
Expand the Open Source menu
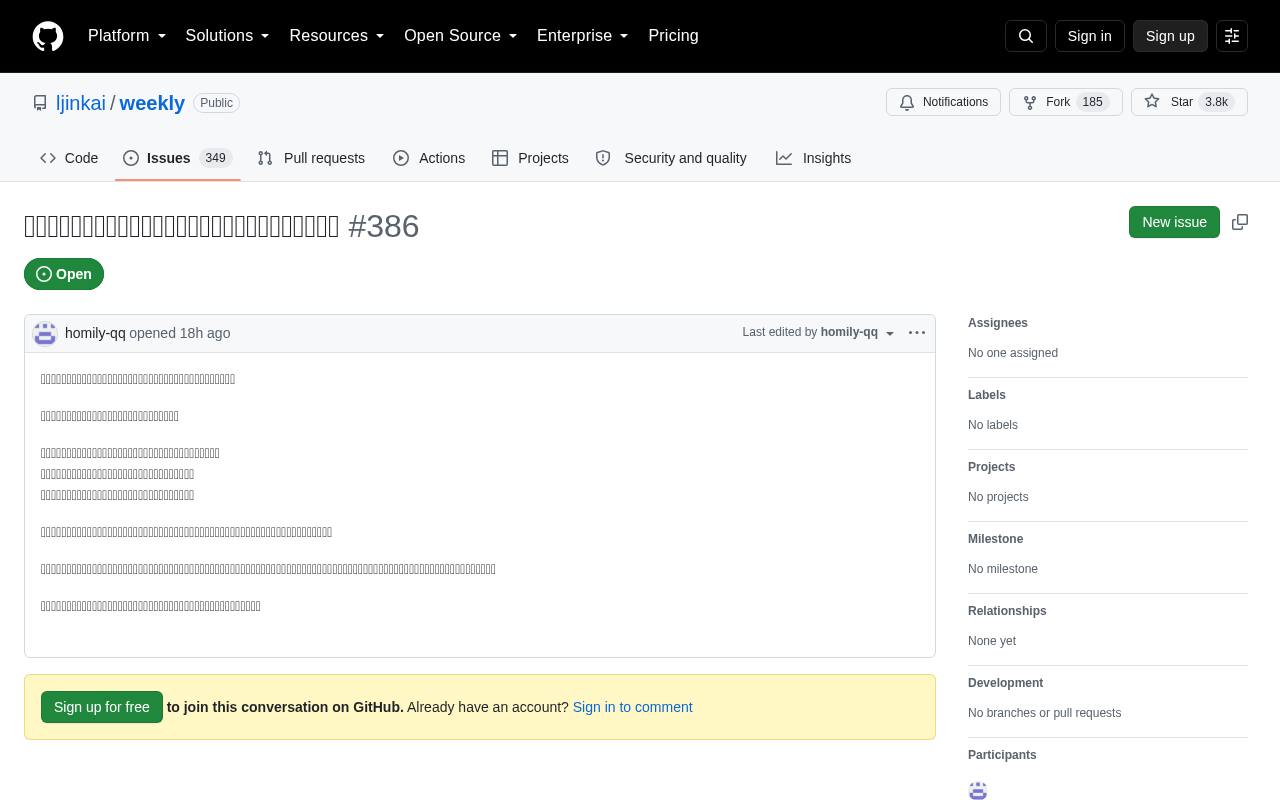(x=461, y=36)
